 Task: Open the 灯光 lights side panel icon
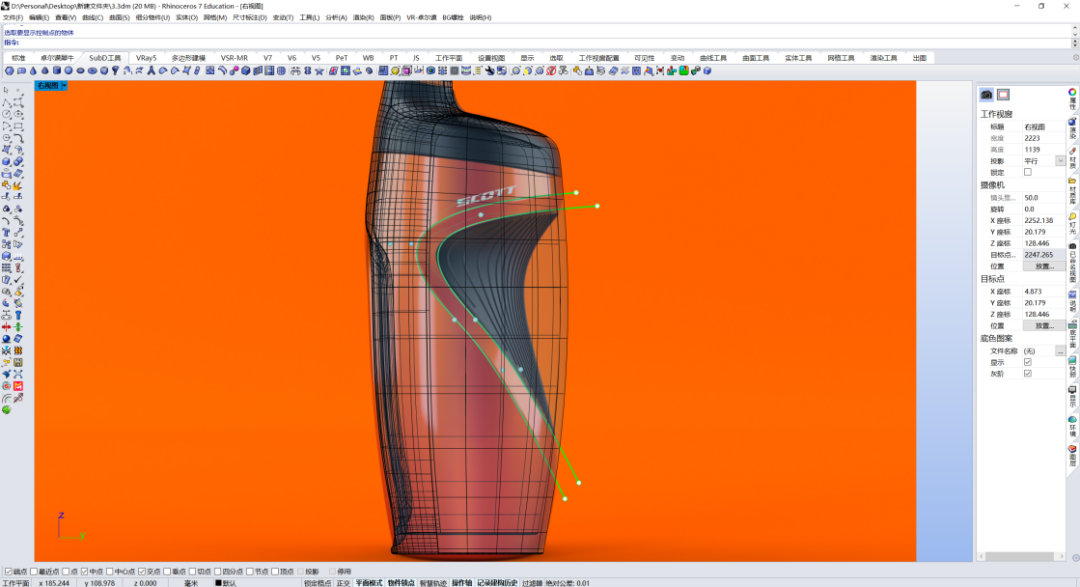pyautogui.click(x=1072, y=223)
